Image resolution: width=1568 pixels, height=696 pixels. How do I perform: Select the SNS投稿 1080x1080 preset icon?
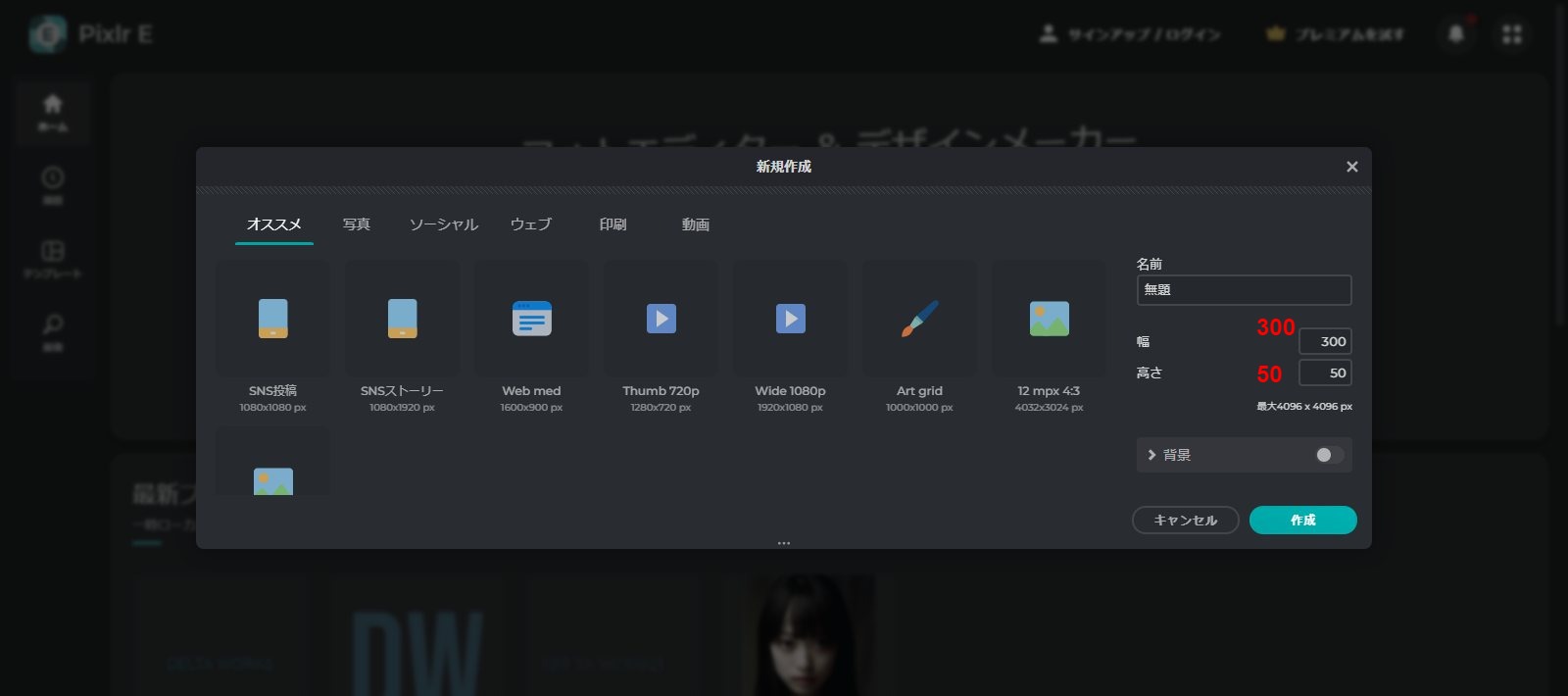coord(272,319)
